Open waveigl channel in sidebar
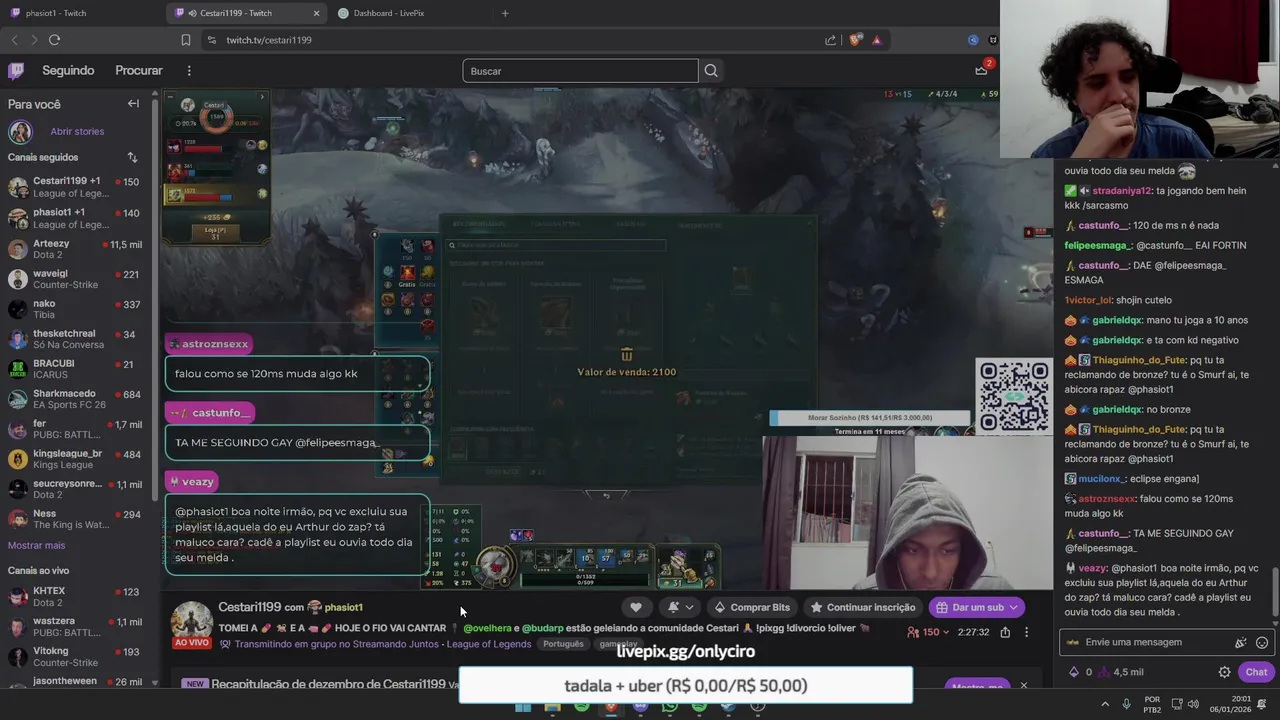The image size is (1280, 720). [x=77, y=279]
